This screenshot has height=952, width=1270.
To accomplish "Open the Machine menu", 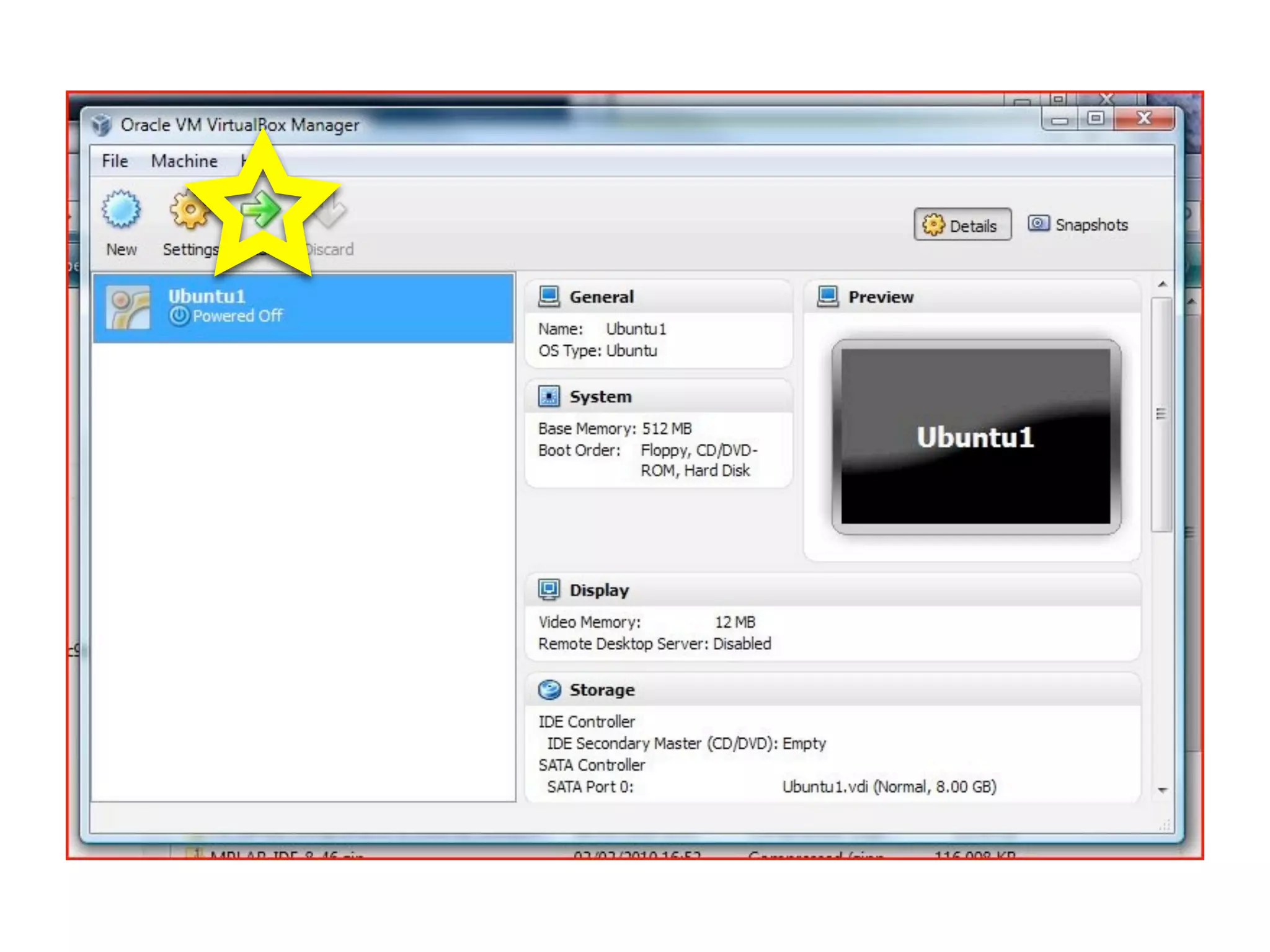I will 184,161.
